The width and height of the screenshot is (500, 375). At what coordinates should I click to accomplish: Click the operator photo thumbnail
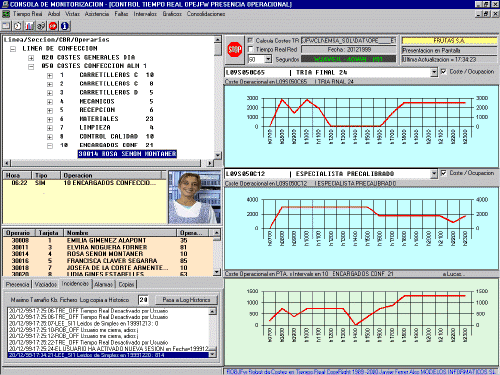(194, 197)
